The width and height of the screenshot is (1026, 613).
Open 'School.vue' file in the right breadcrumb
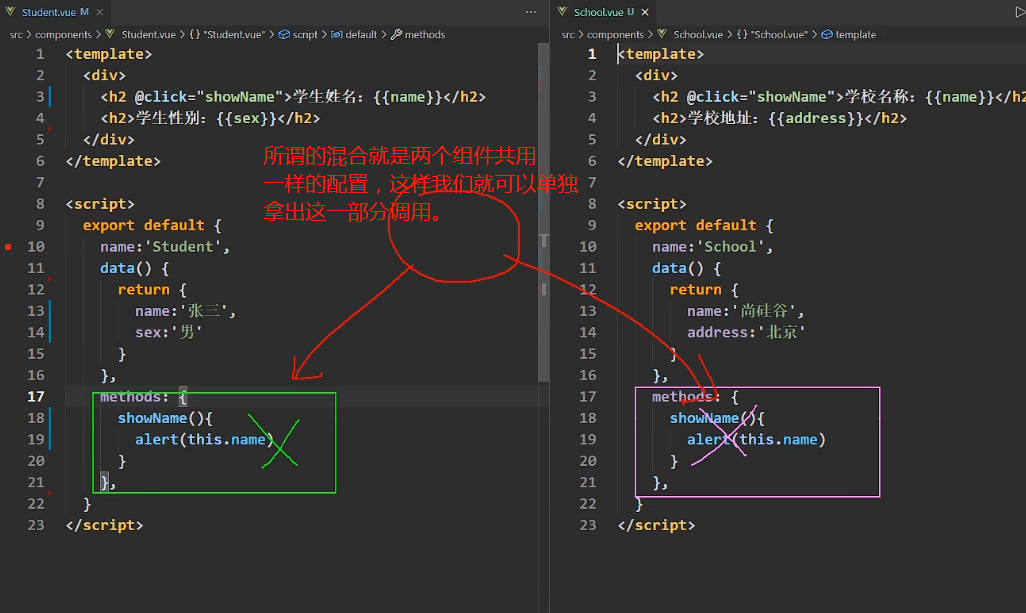click(x=698, y=35)
